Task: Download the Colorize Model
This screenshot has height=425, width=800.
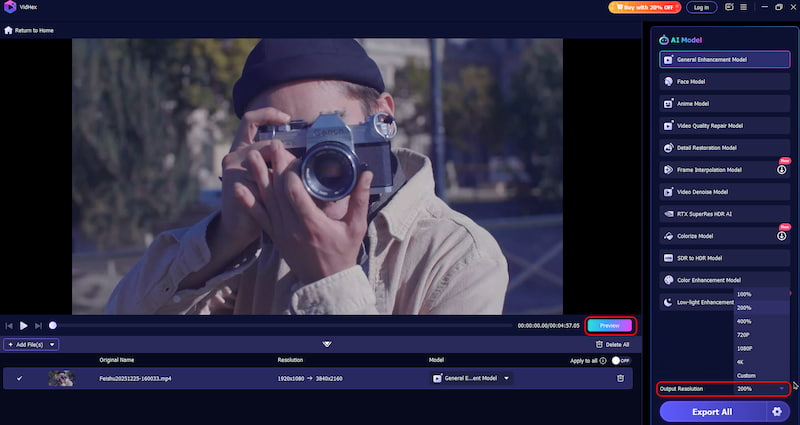Action: [x=781, y=236]
